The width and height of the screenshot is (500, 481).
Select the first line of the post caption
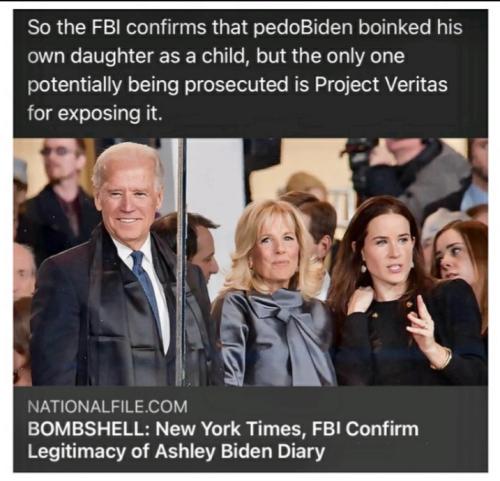[x=245, y=27]
